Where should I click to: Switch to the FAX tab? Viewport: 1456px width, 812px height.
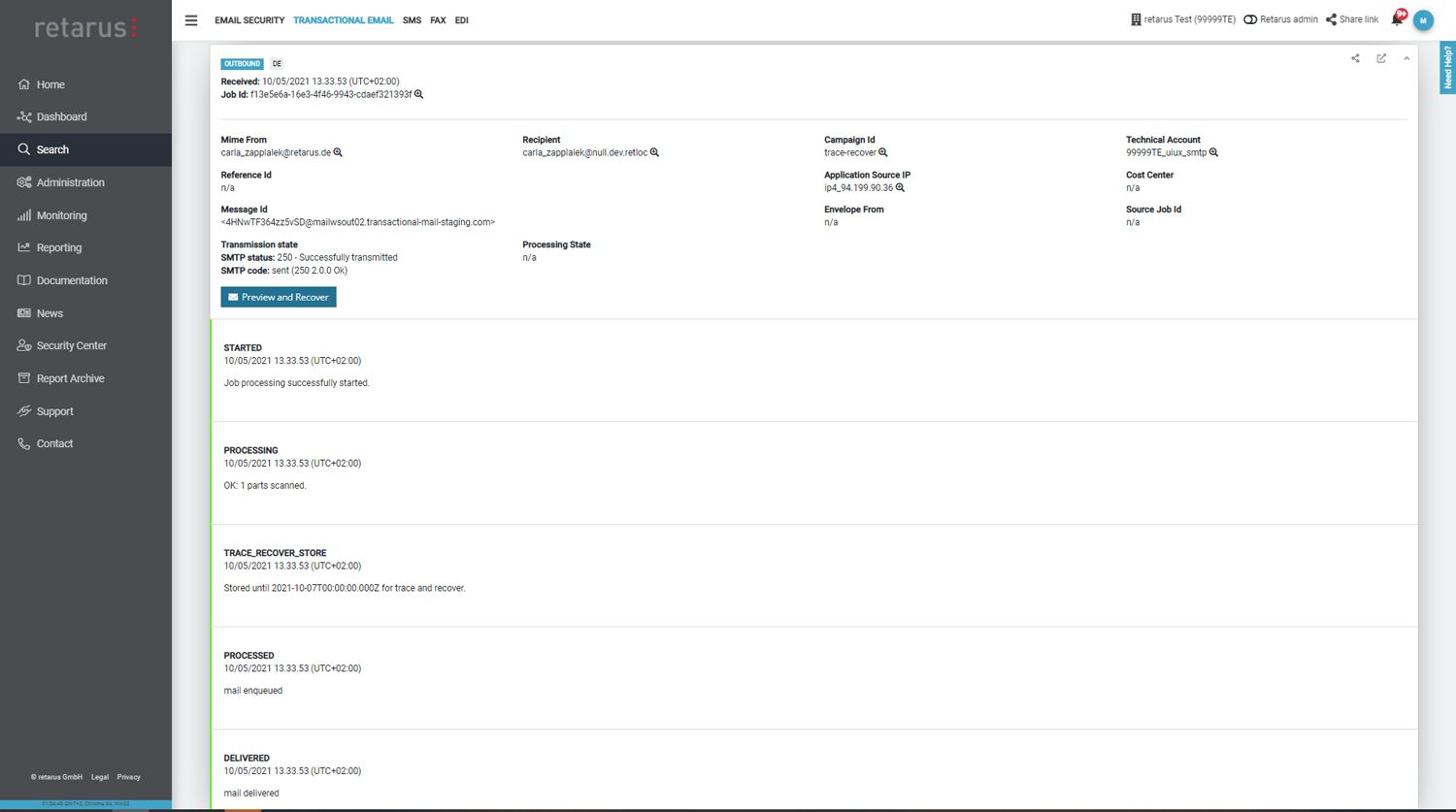438,20
